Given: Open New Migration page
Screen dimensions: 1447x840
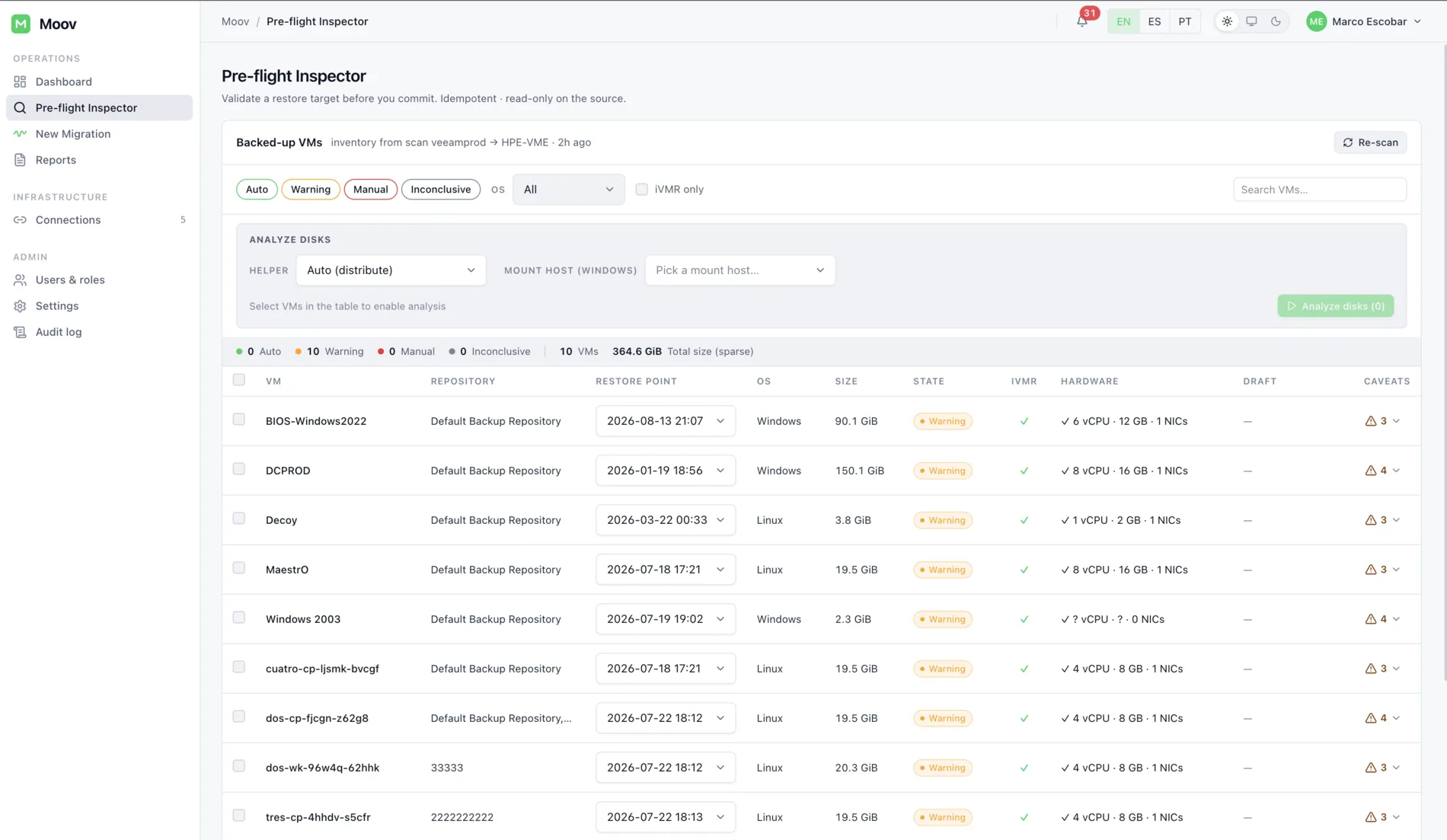Looking at the screenshot, I should 99,133.
